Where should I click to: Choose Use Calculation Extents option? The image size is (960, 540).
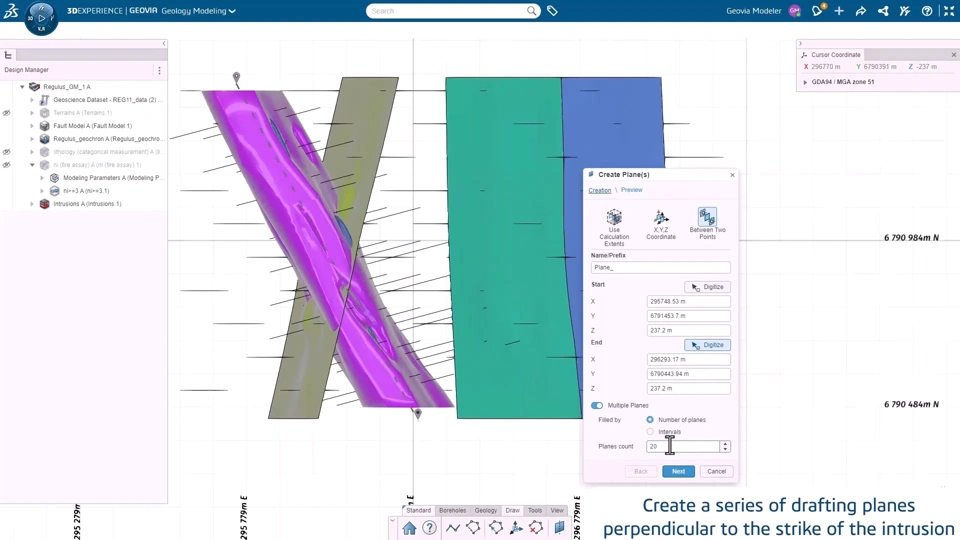tap(614, 227)
